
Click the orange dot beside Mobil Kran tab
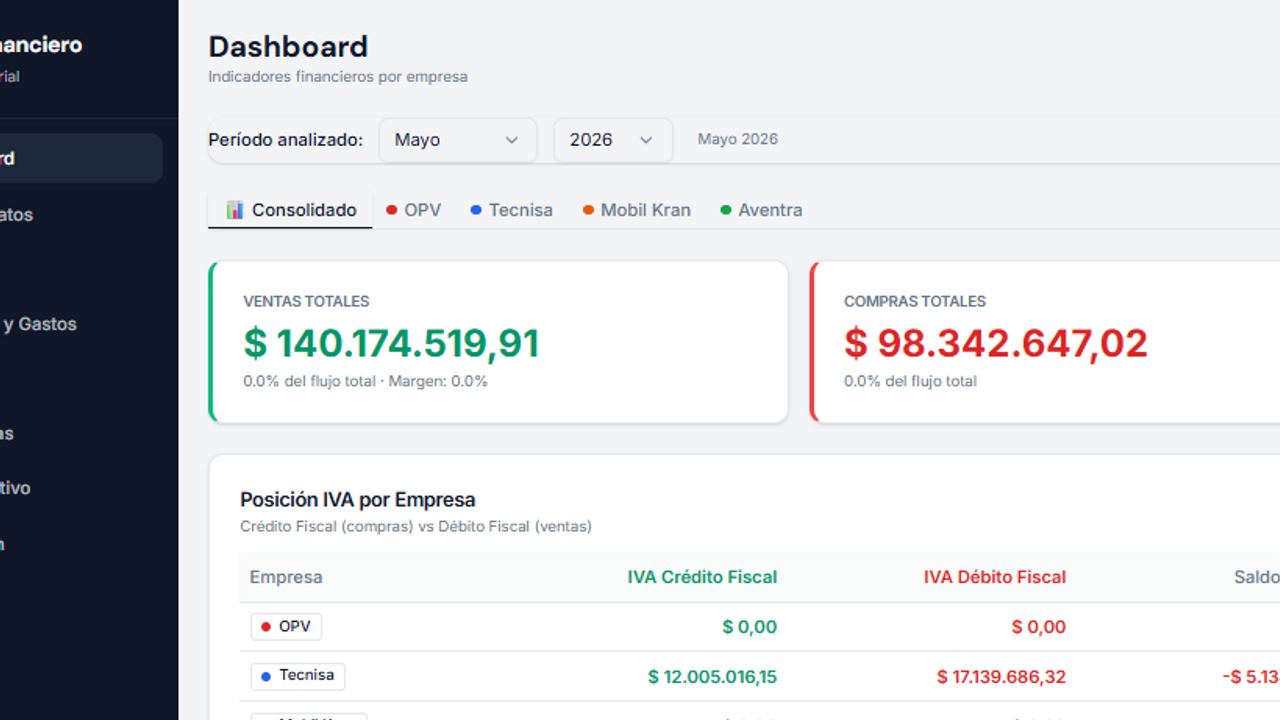click(588, 210)
